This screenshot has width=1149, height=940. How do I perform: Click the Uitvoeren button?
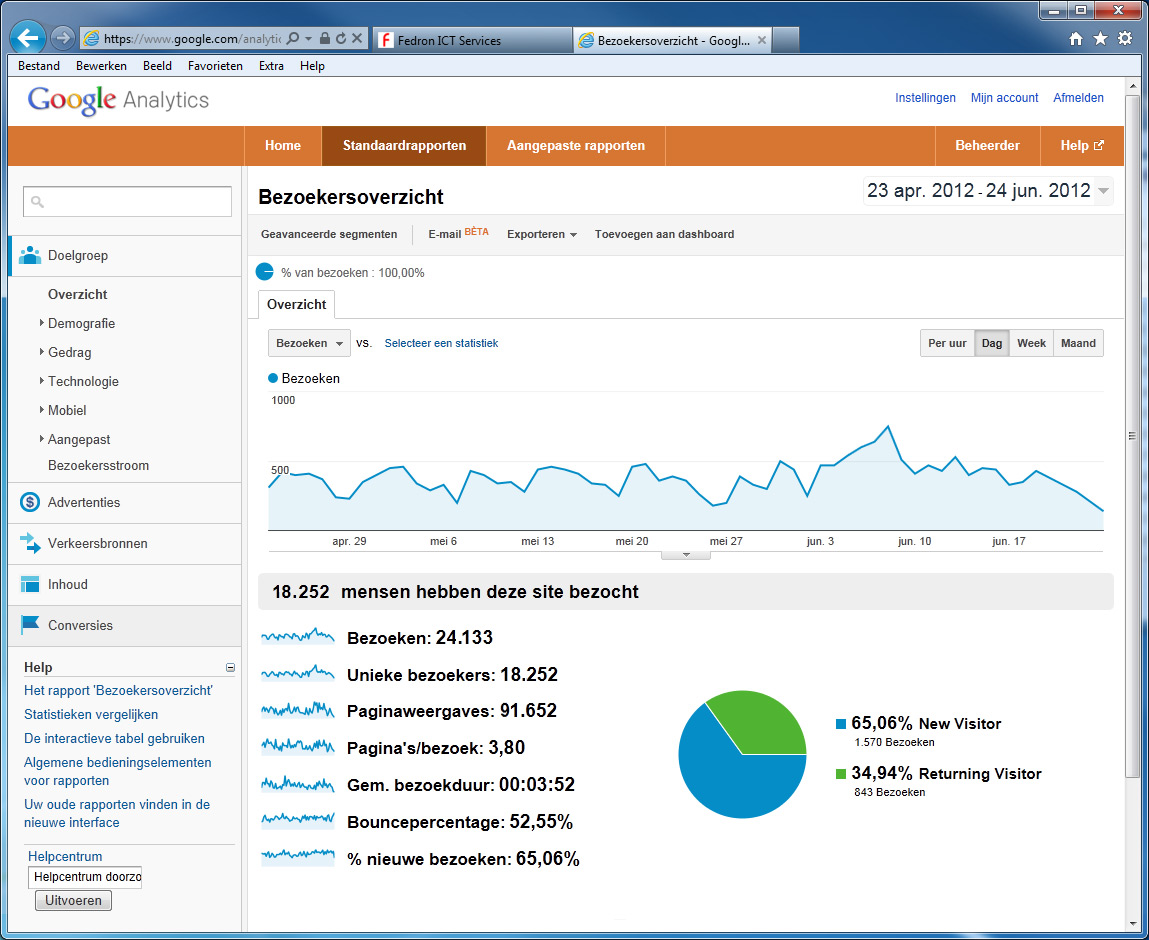pyautogui.click(x=73, y=900)
